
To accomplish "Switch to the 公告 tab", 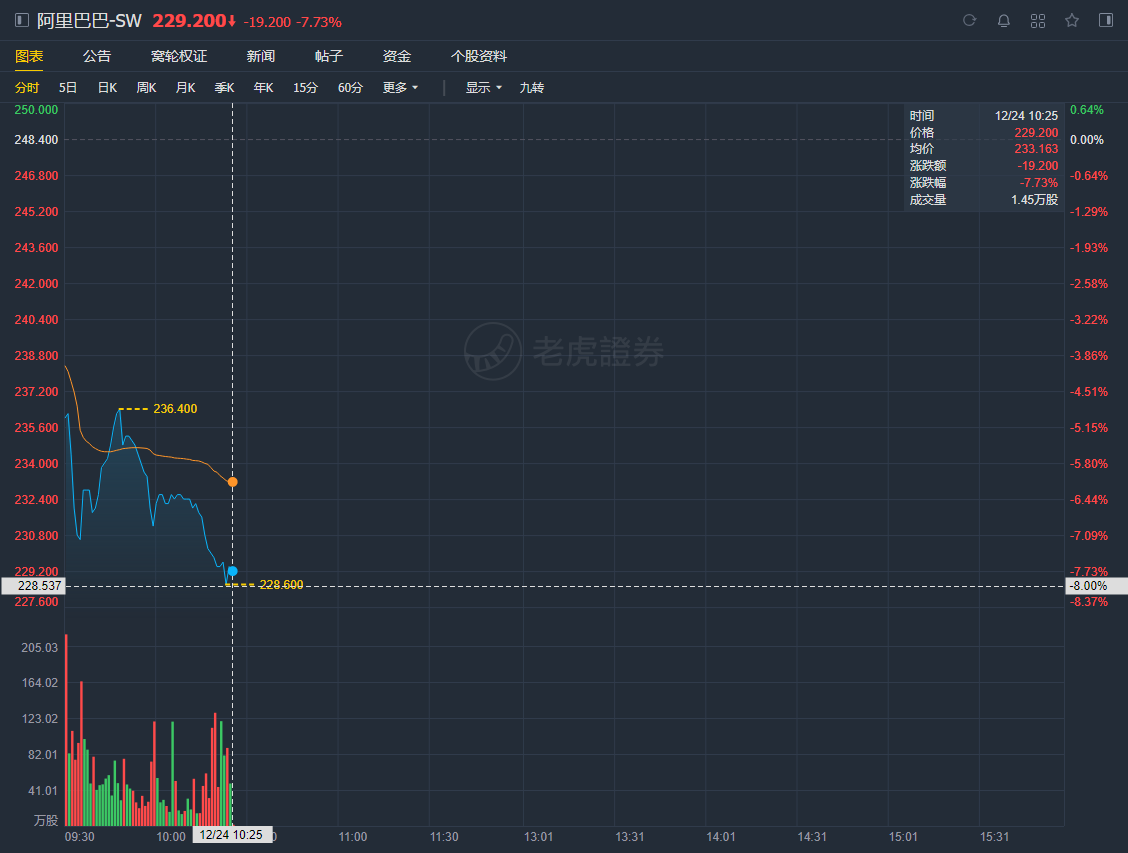I will click(x=97, y=56).
